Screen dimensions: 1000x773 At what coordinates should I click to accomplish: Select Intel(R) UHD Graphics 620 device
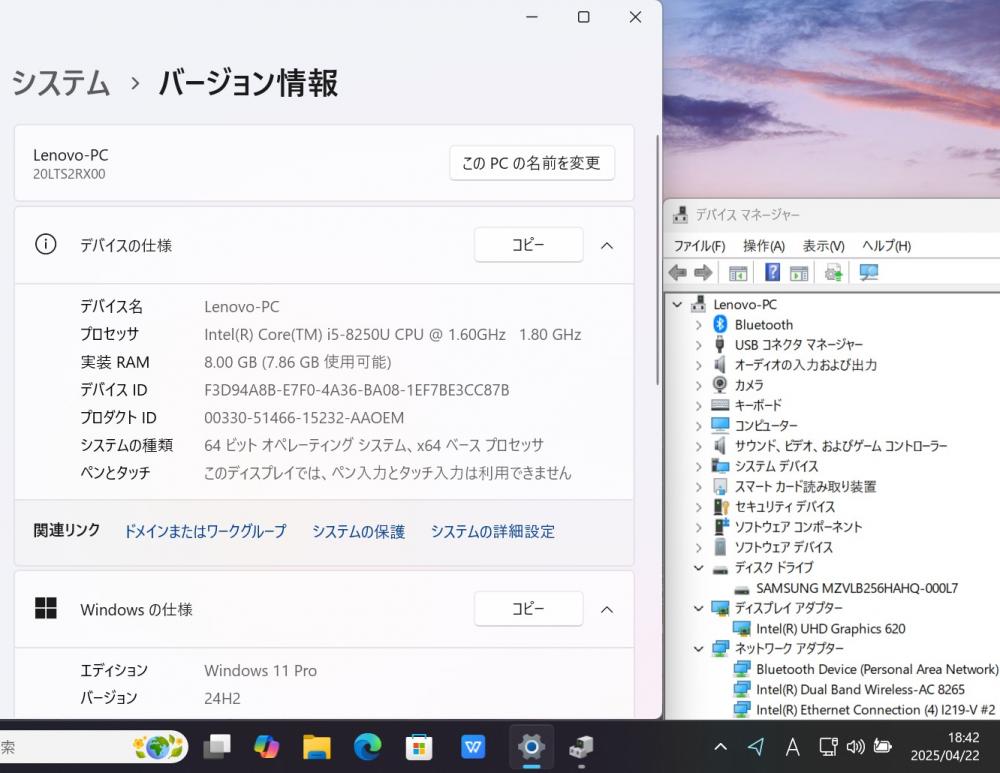coord(830,628)
